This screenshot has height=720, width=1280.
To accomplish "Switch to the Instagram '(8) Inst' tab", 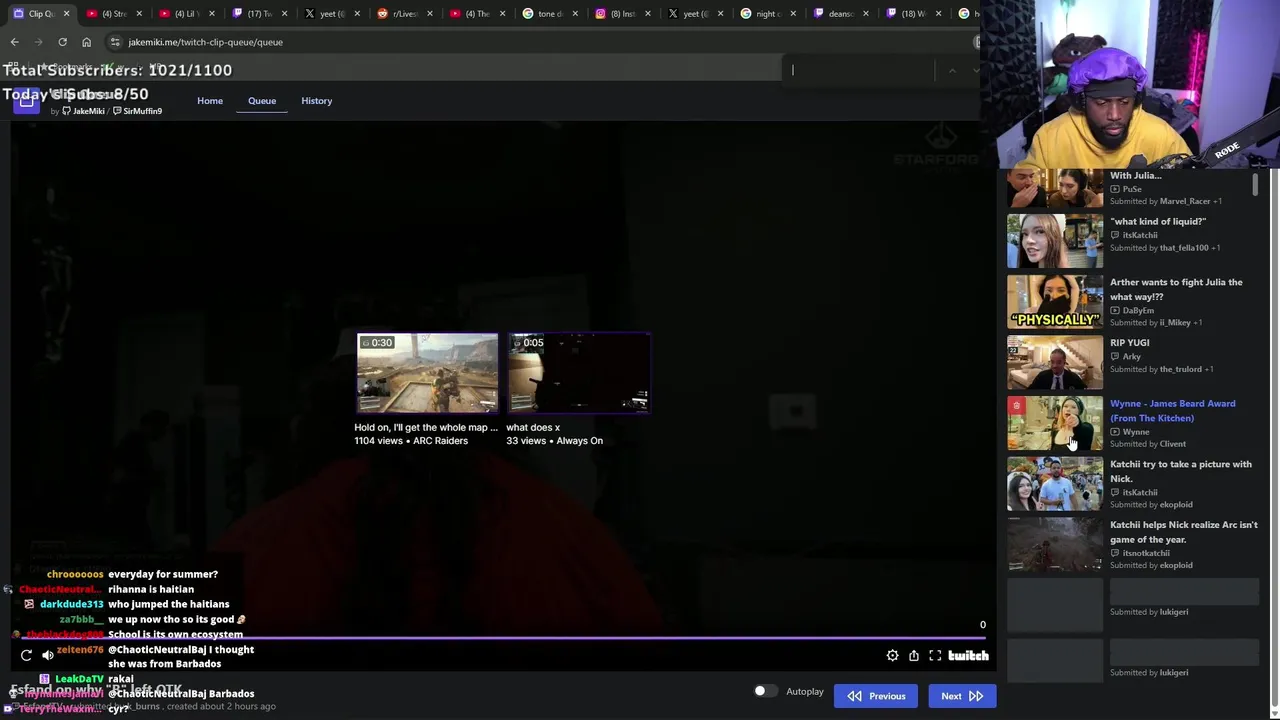I will click(621, 13).
